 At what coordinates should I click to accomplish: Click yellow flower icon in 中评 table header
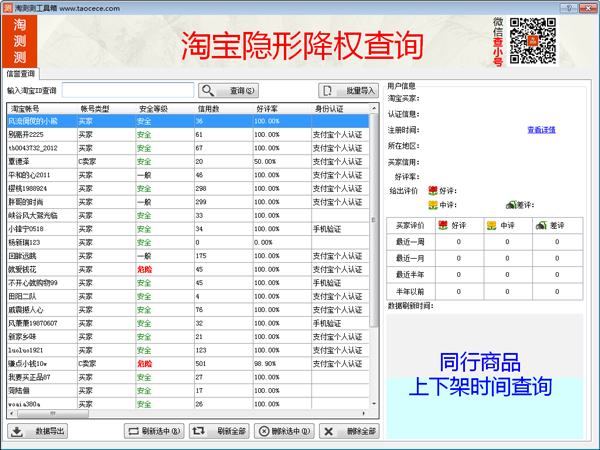click(x=491, y=225)
